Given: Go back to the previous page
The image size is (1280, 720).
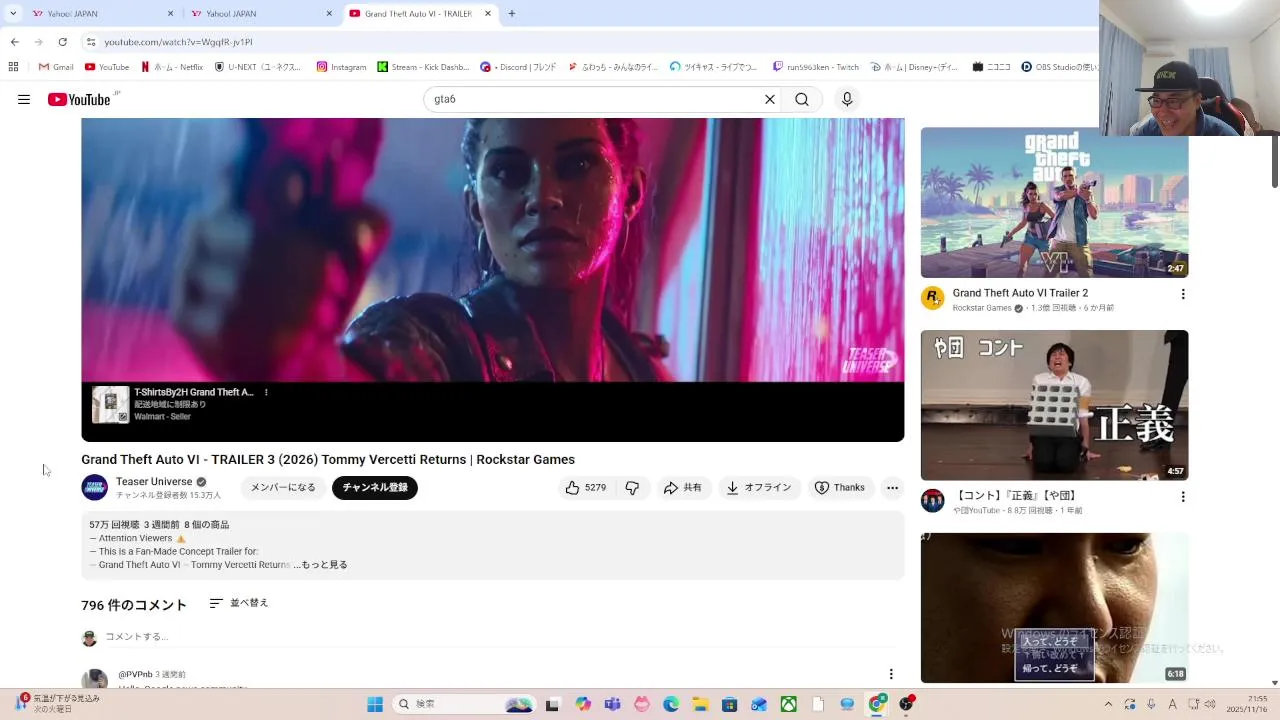Looking at the screenshot, I should (15, 42).
